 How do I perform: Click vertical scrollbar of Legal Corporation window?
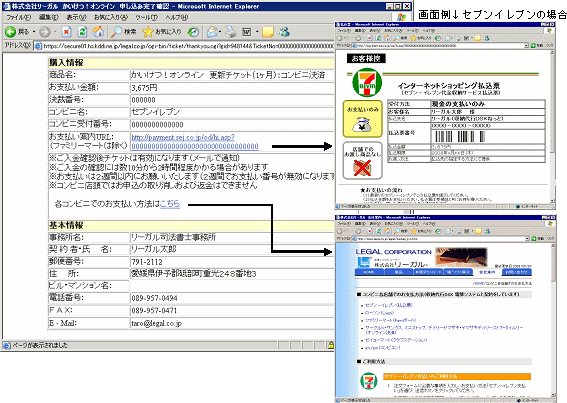(553, 320)
